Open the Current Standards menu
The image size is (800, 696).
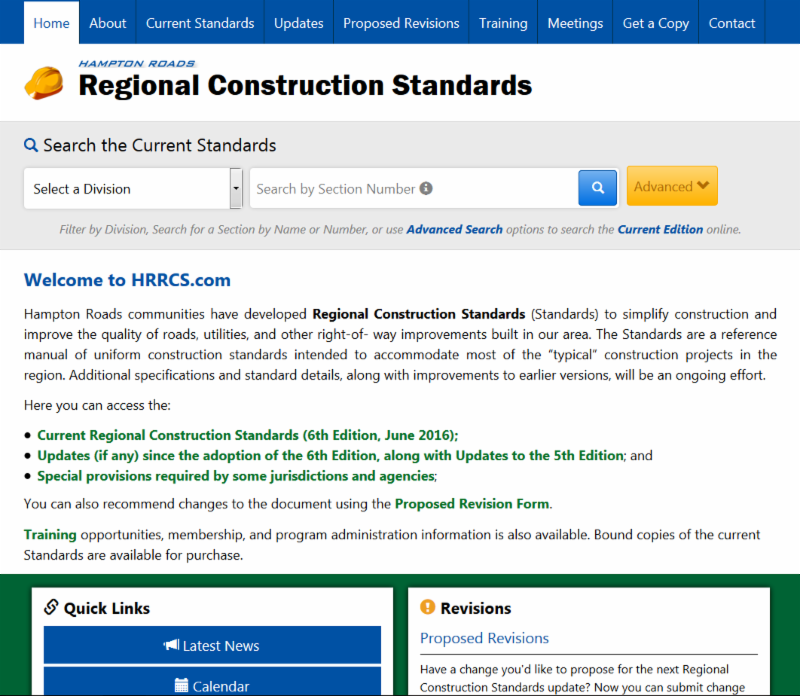pyautogui.click(x=200, y=23)
